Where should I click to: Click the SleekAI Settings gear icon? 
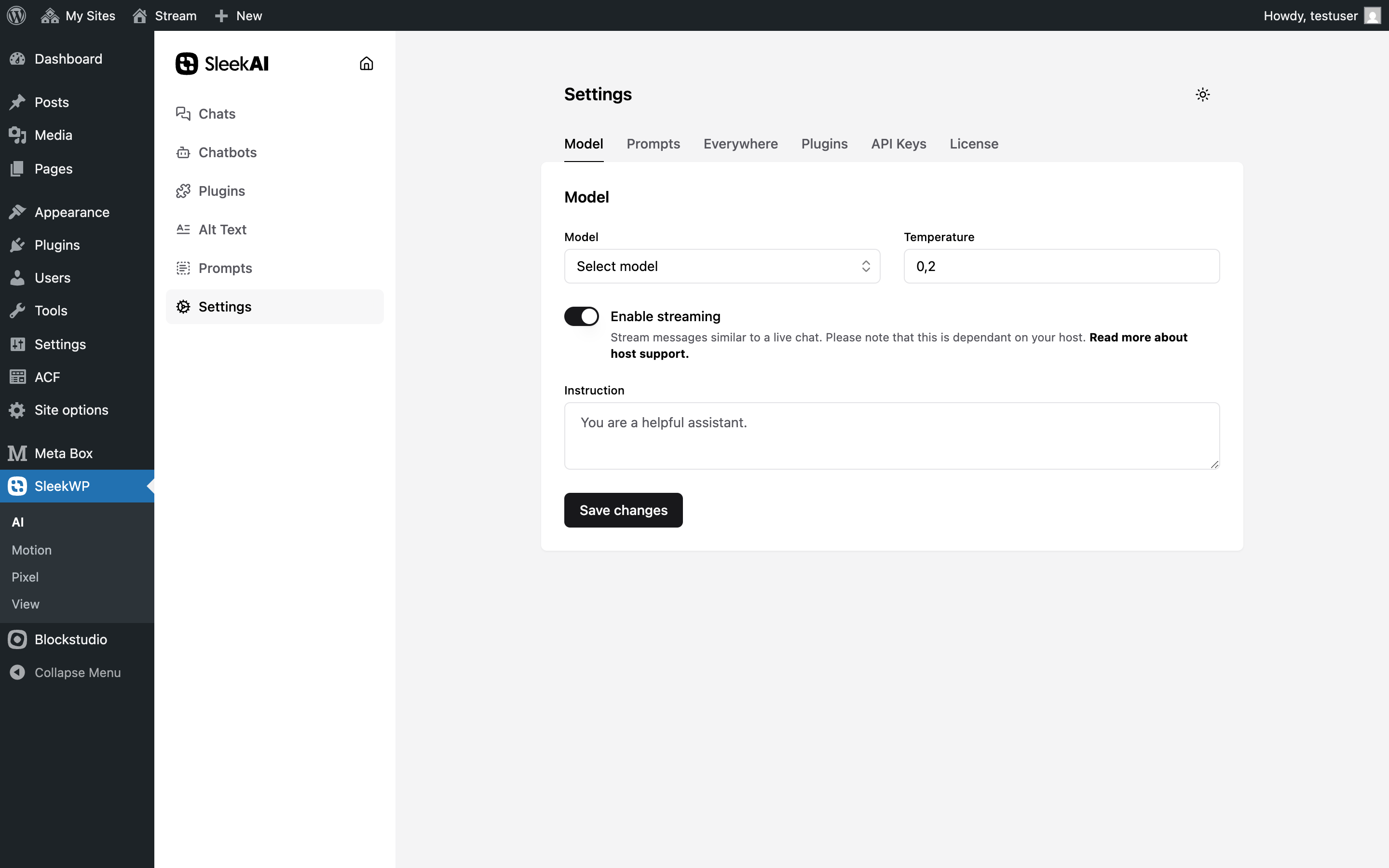(x=183, y=307)
